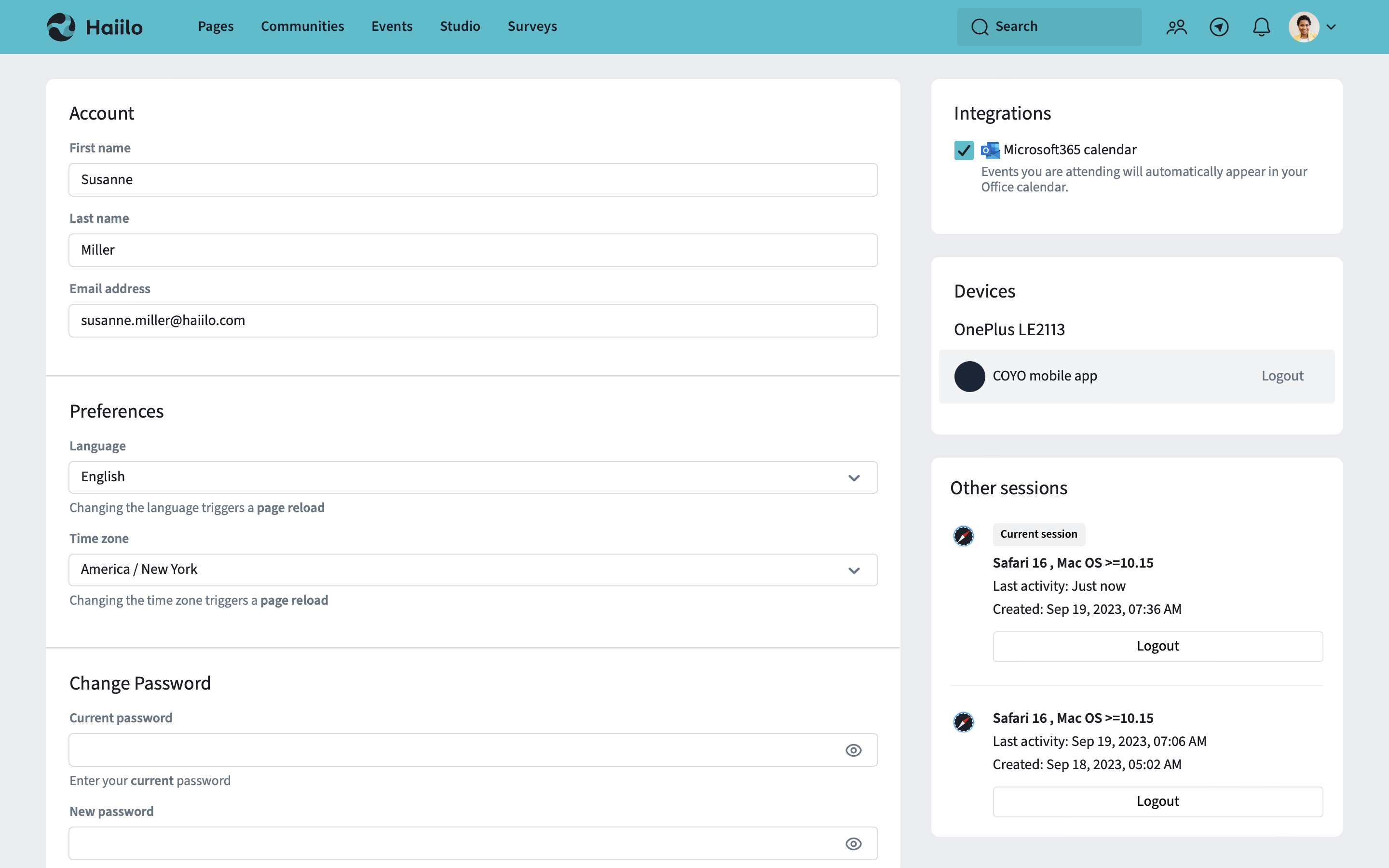
Task: Log out the COYO mobile app device
Action: 1282,376
